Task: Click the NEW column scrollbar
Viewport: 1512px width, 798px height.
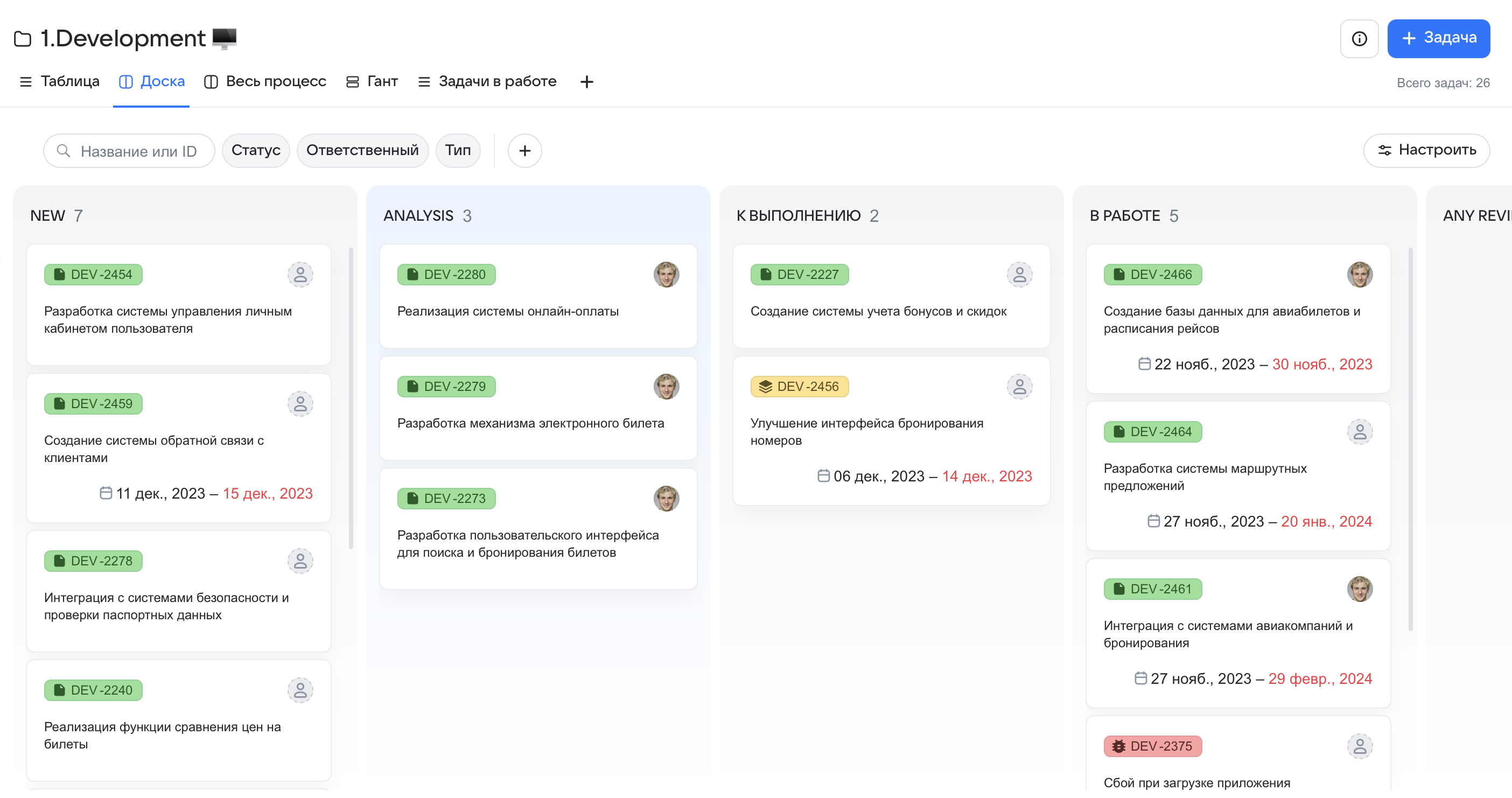Action: (351, 399)
